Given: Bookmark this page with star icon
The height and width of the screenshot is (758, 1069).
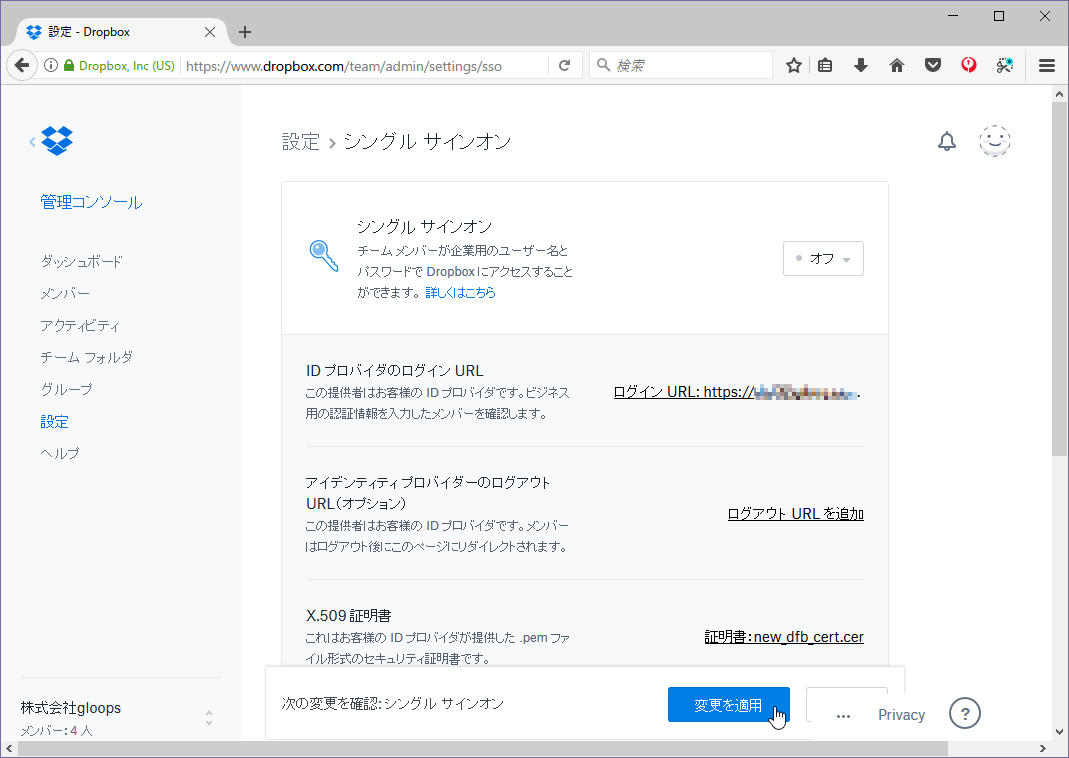Looking at the screenshot, I should point(793,66).
